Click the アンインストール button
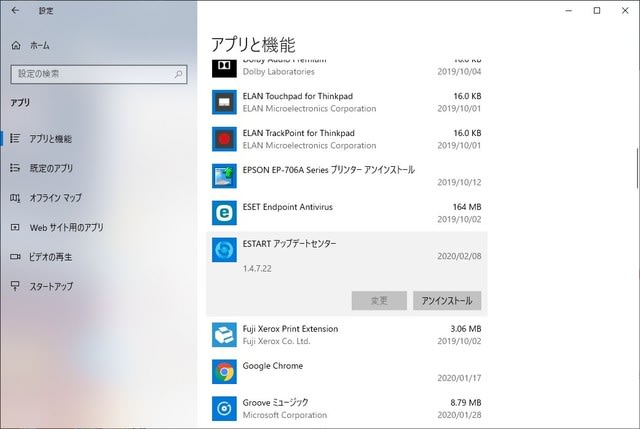640x429 pixels. (447, 301)
